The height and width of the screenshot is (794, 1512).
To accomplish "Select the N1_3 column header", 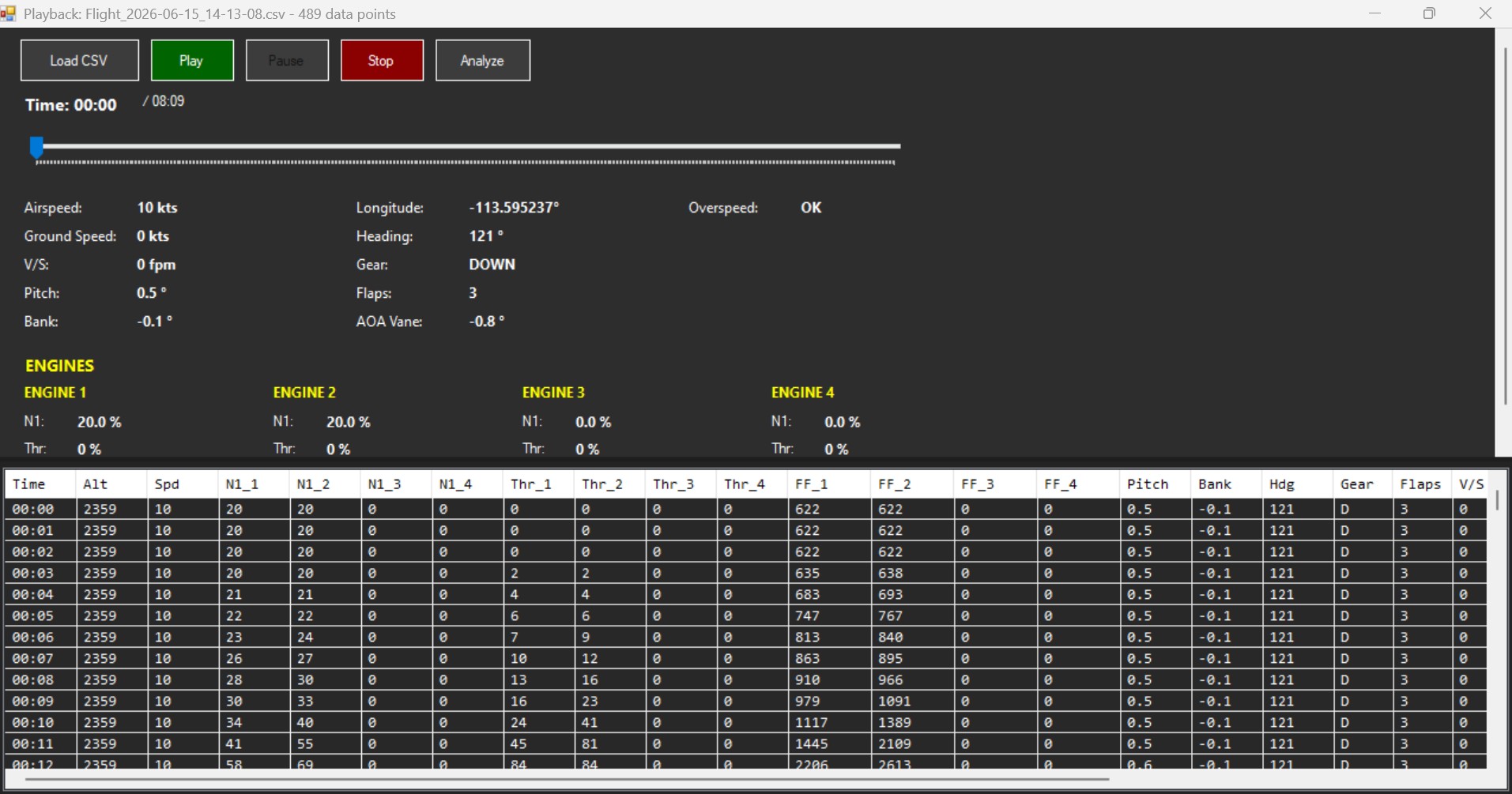I will (x=396, y=484).
